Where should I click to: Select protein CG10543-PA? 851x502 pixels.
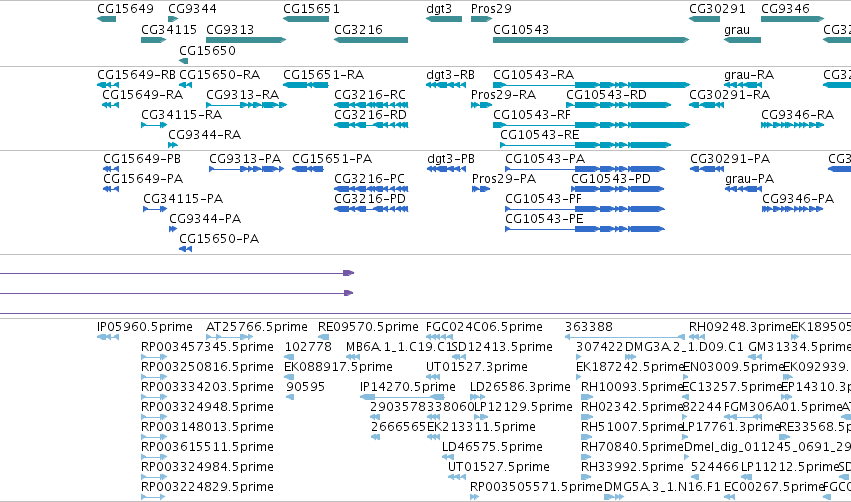point(585,169)
